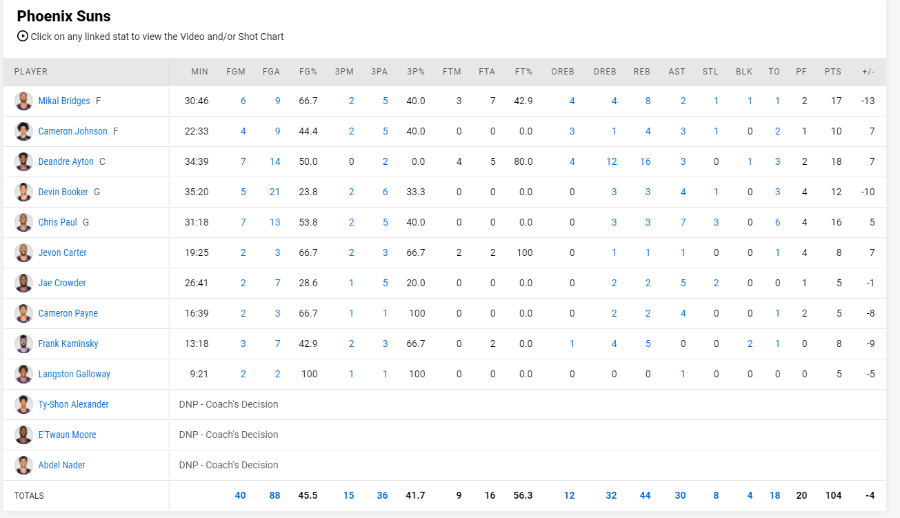Click Frank Kaminsky's player avatar
Image resolution: width=900 pixels, height=518 pixels.
pyautogui.click(x=24, y=343)
